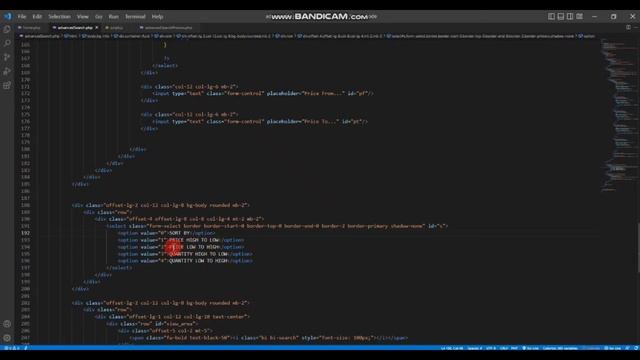The width and height of the screenshot is (640, 360).
Task: Switch to the fourth editor tab
Action: click(168, 28)
